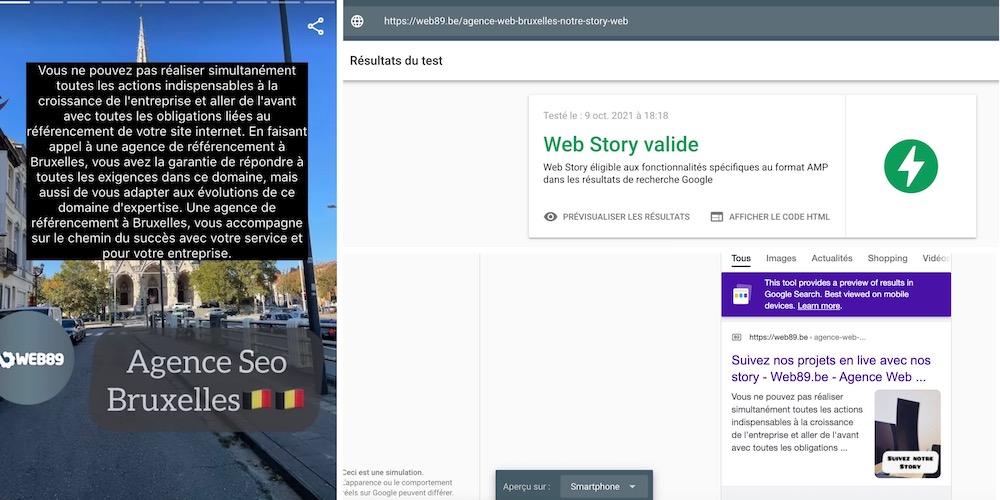Click the tested URL web89.be in the address field
This screenshot has width=1000, height=500.
pos(506,21)
